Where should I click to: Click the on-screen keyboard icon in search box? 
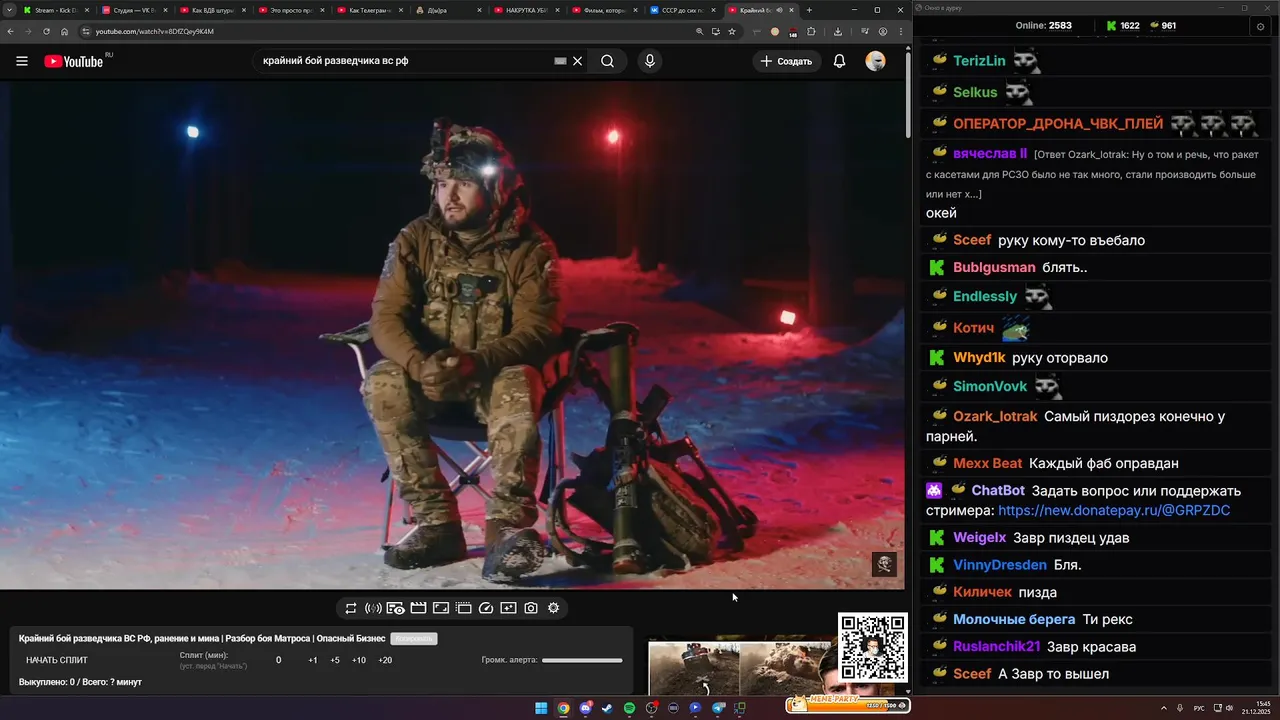561,61
